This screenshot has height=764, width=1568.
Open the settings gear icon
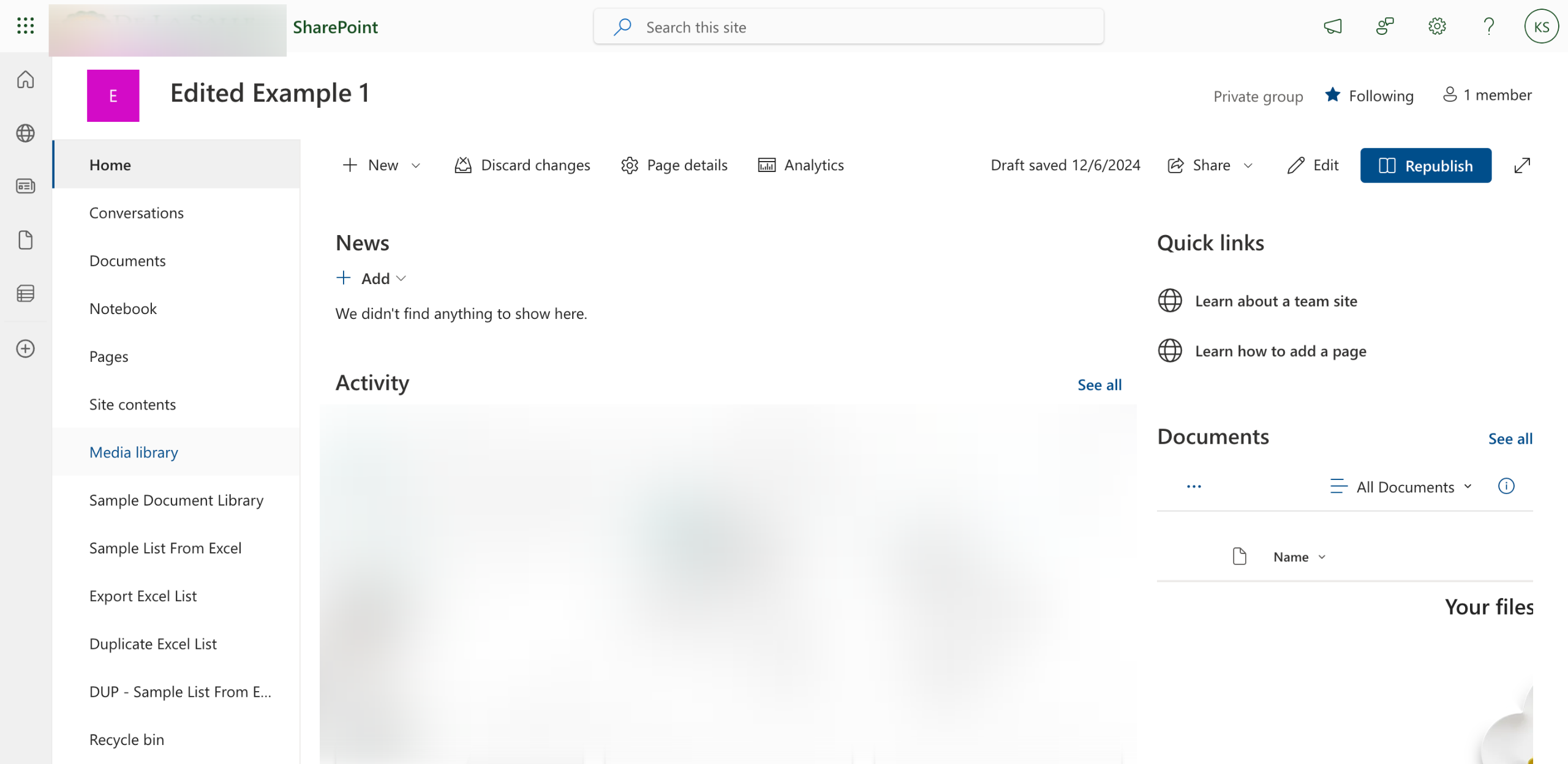tap(1437, 26)
